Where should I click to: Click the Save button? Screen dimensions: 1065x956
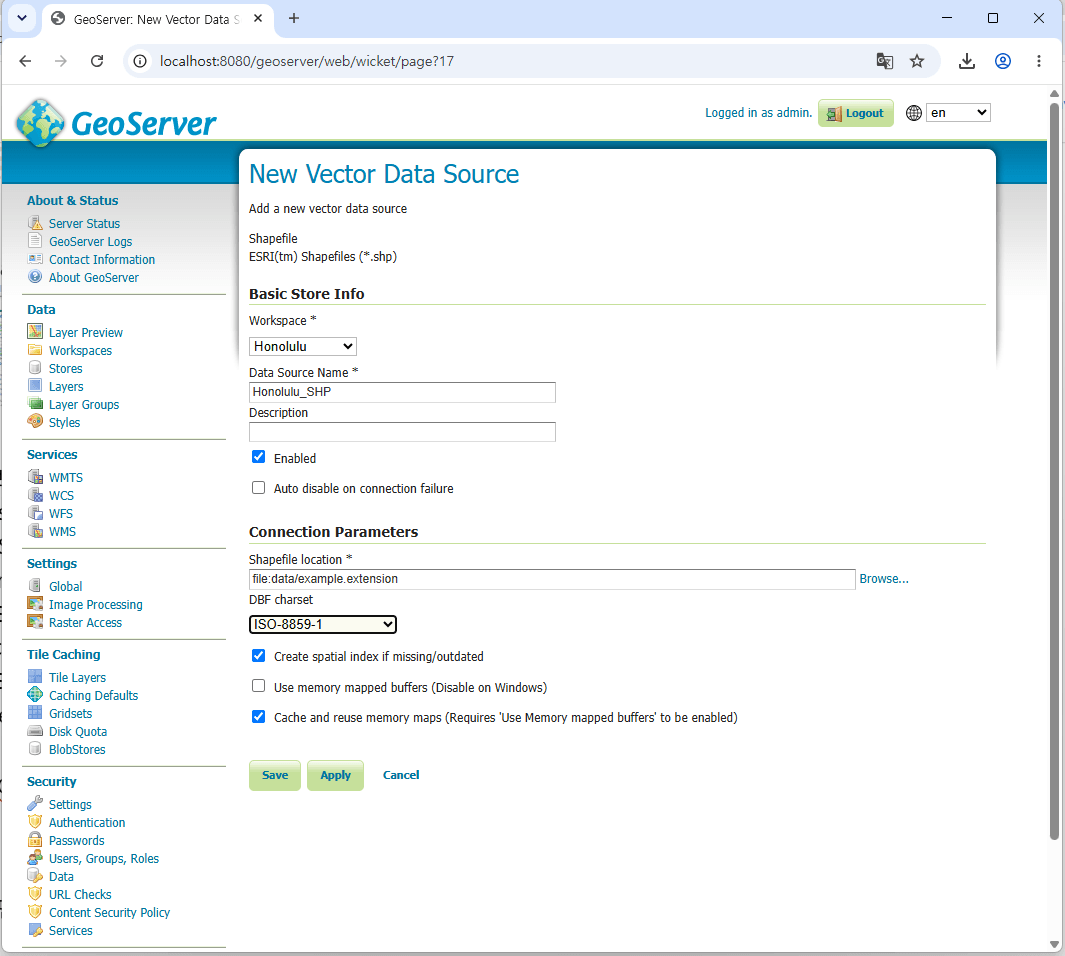pos(275,775)
